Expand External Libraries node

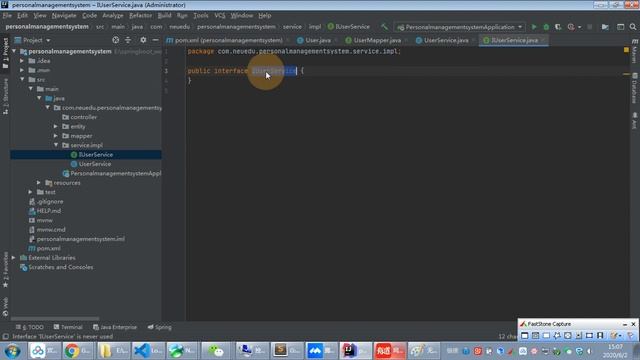pyautogui.click(x=14, y=258)
